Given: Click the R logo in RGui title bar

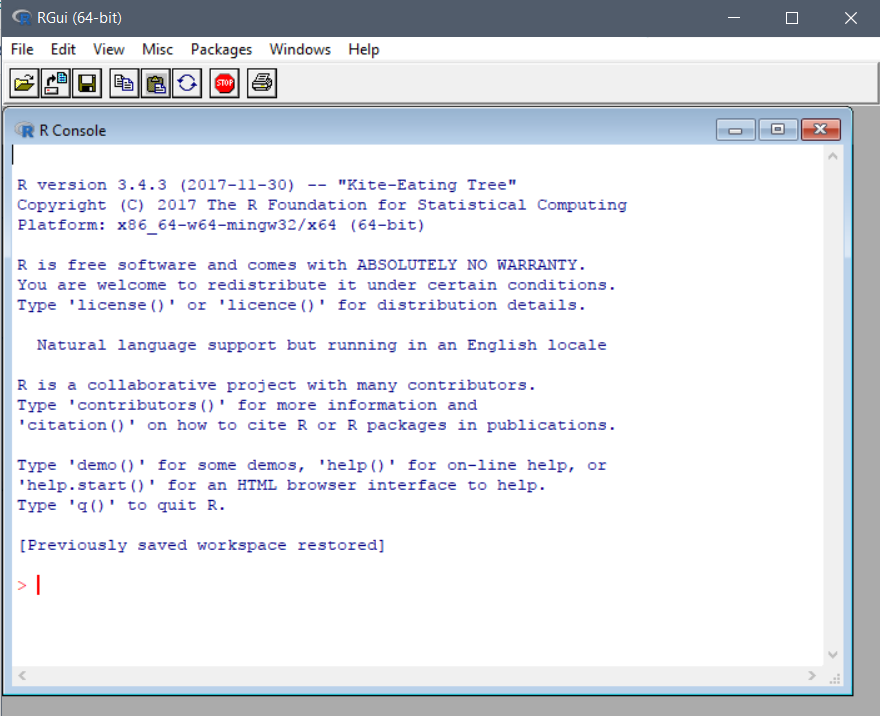Looking at the screenshot, I should tap(22, 18).
